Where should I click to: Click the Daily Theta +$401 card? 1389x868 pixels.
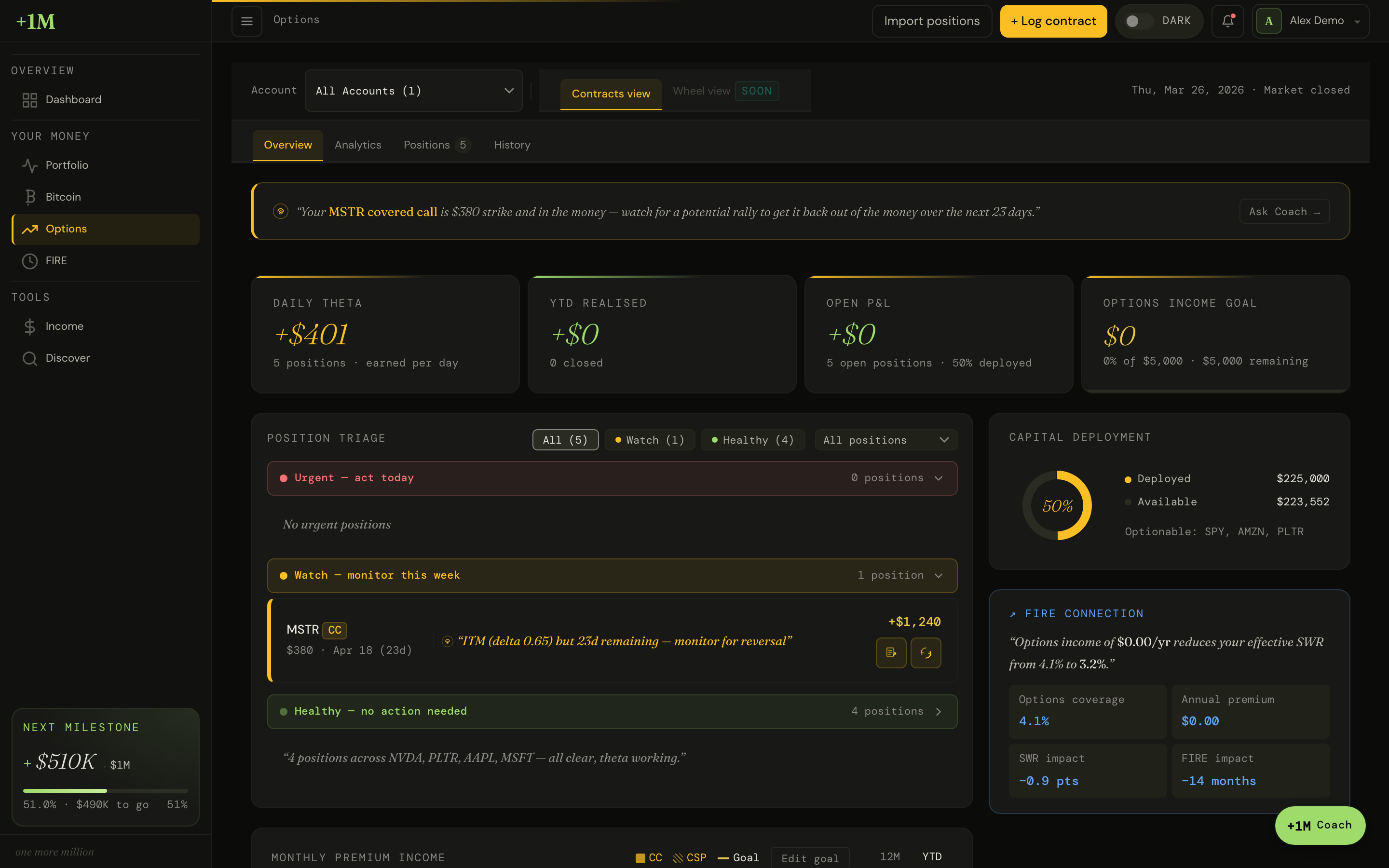tap(385, 335)
